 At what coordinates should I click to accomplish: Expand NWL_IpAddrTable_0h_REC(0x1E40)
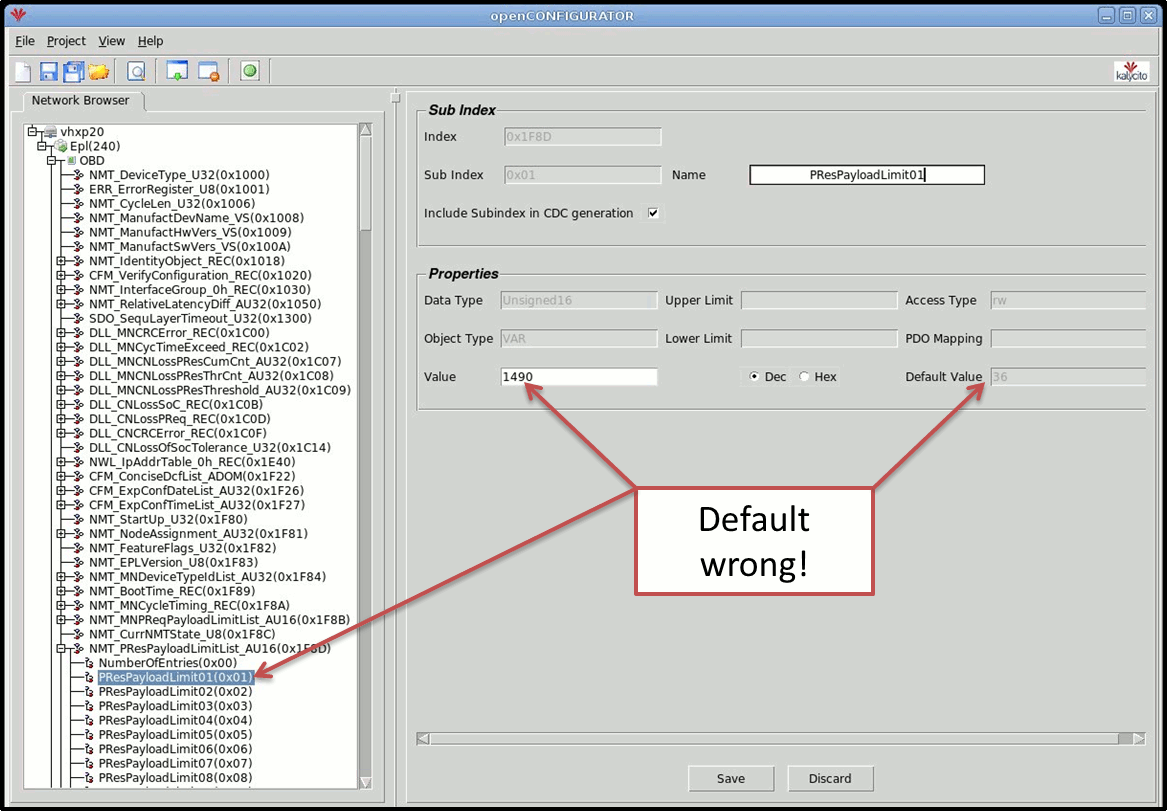61,461
